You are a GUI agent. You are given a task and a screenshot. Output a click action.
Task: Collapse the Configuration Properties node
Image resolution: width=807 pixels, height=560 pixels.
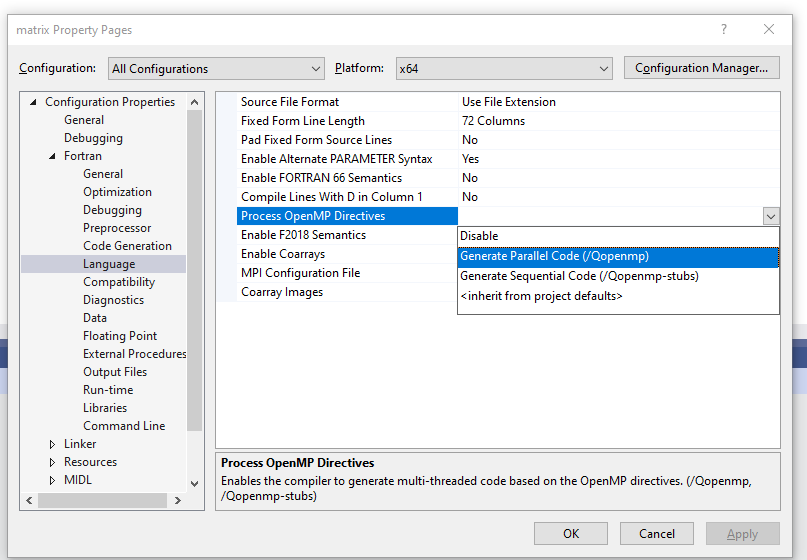[x=33, y=102]
